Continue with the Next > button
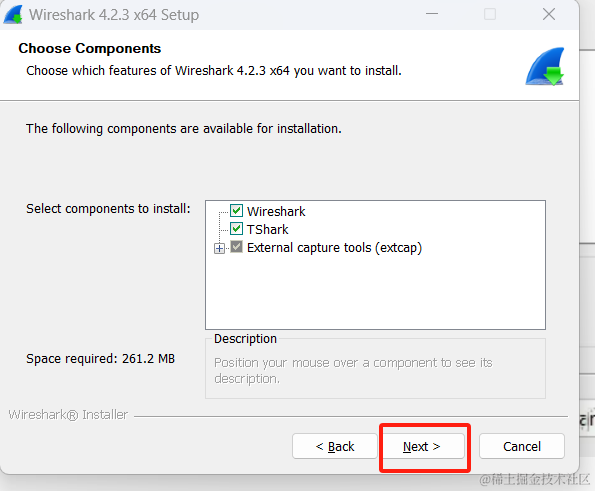595x491 pixels. click(x=422, y=447)
